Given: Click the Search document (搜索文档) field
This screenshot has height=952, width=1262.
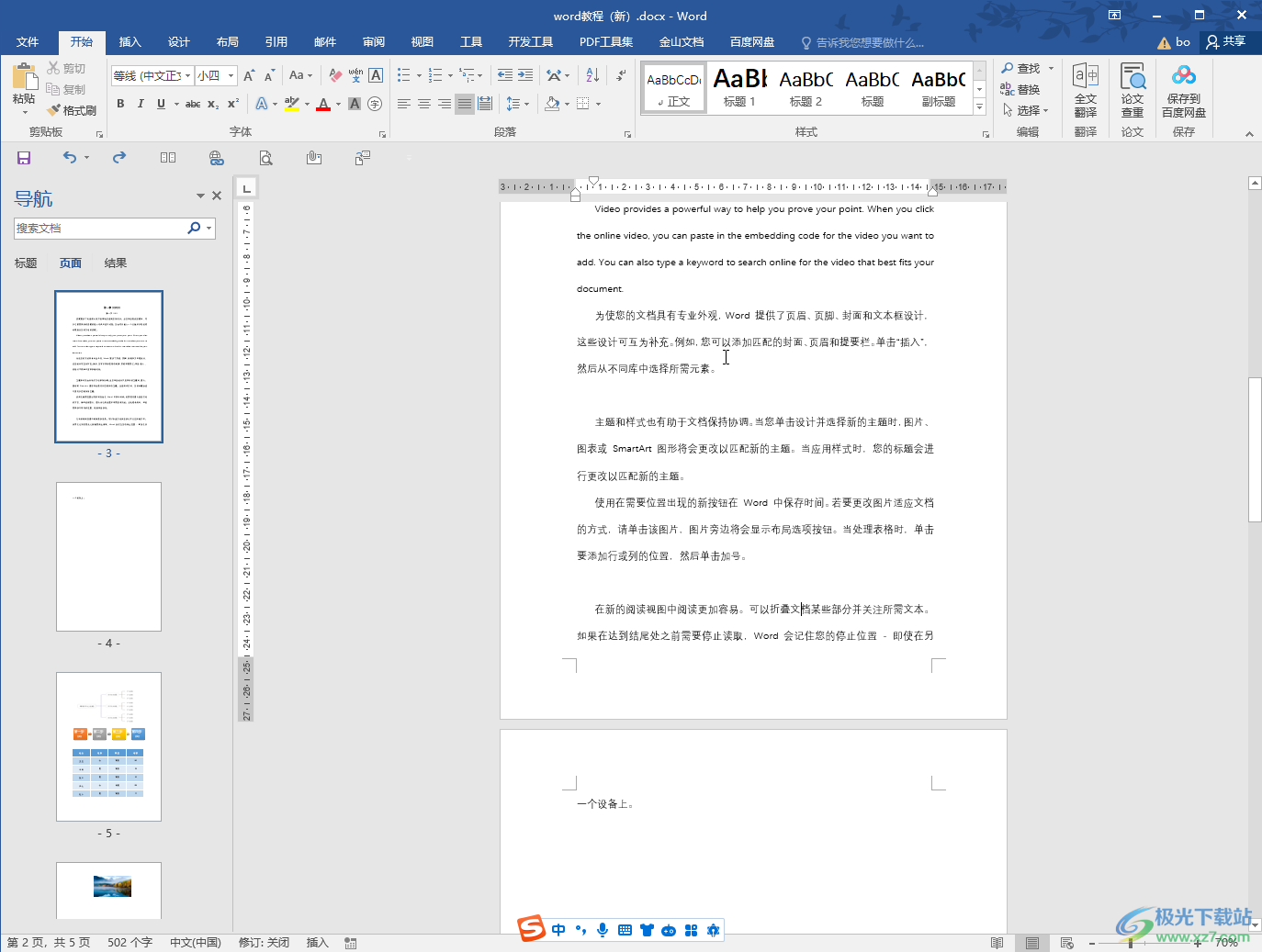Looking at the screenshot, I should tap(99, 229).
